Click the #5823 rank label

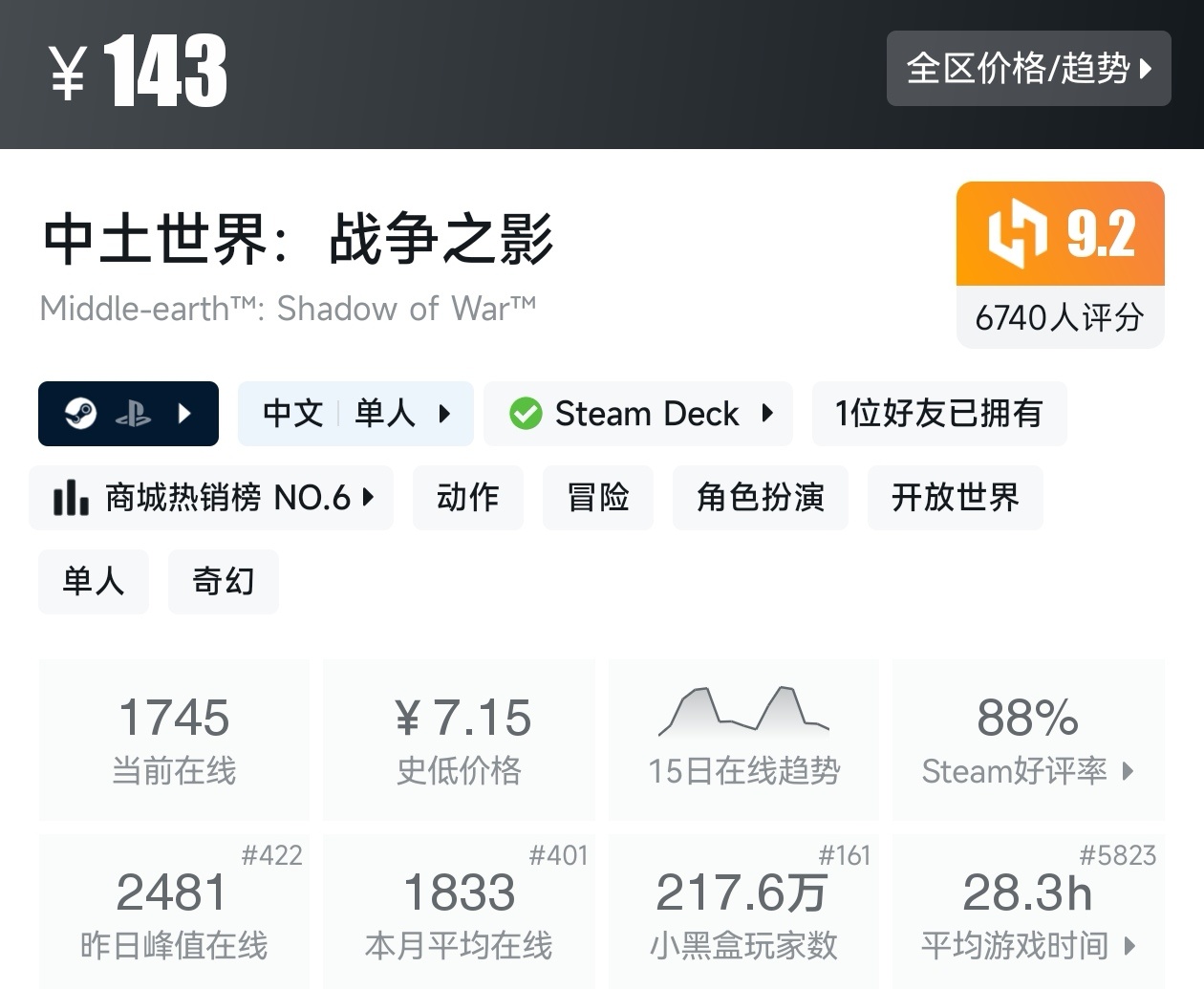tap(1118, 855)
